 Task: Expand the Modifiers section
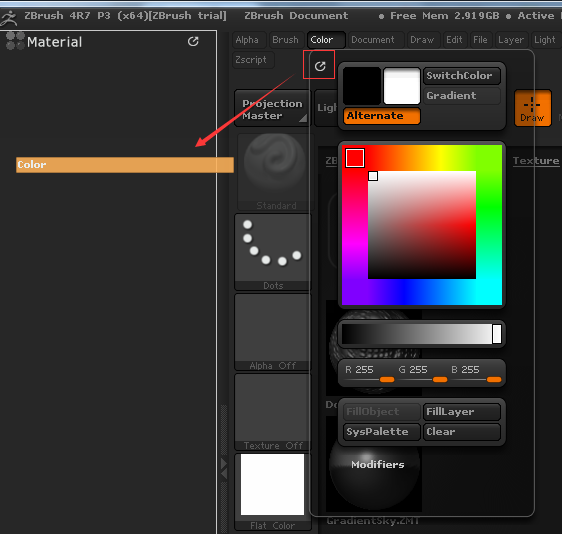pyautogui.click(x=378, y=464)
